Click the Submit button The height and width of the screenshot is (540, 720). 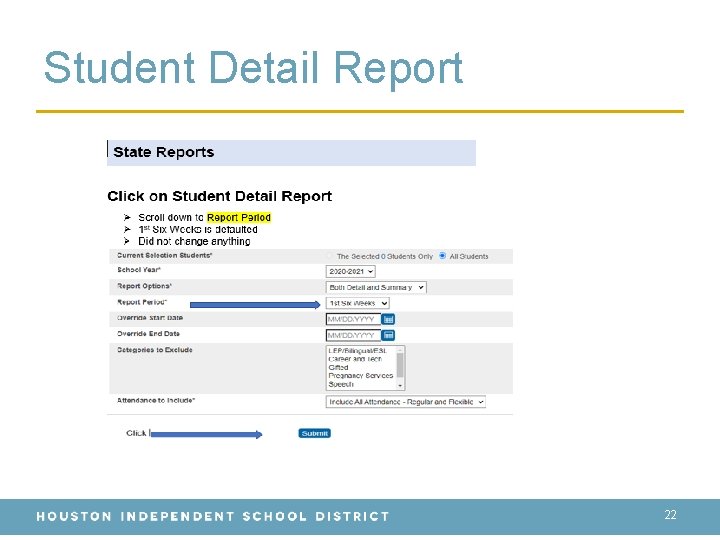(315, 433)
